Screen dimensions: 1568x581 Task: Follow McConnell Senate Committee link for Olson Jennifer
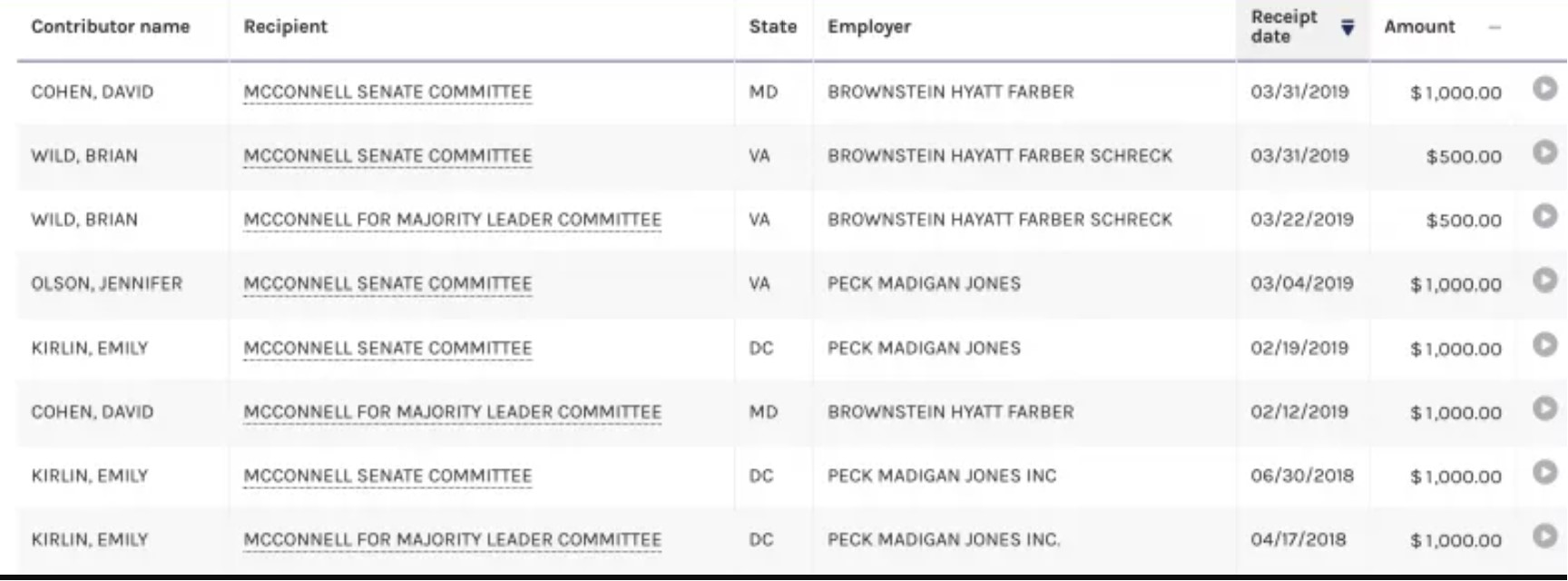click(387, 283)
